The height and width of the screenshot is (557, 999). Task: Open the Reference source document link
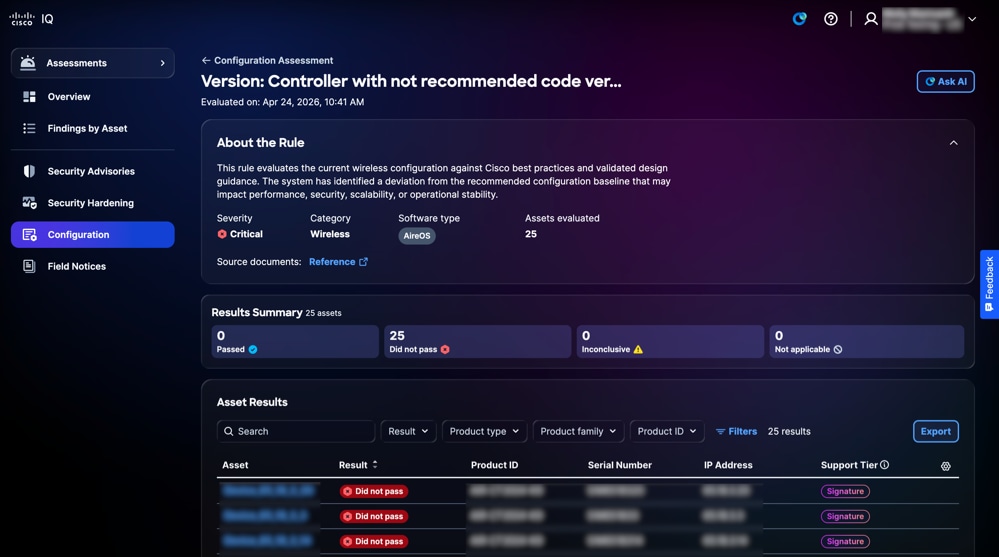click(x=338, y=262)
